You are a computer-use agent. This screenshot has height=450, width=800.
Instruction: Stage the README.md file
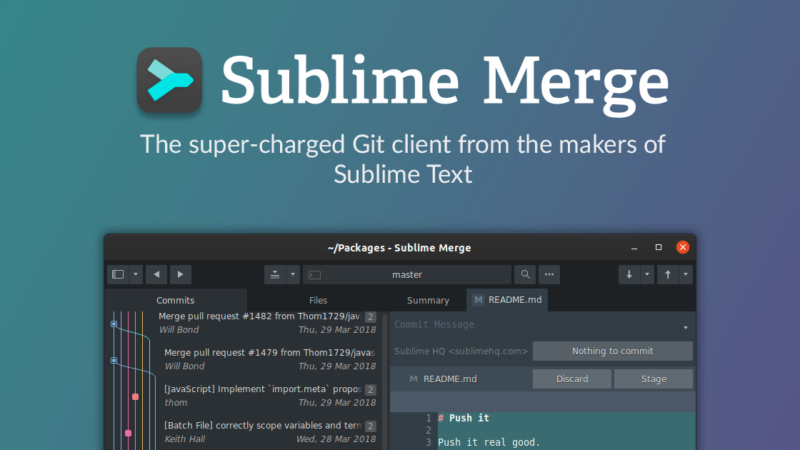(653, 379)
